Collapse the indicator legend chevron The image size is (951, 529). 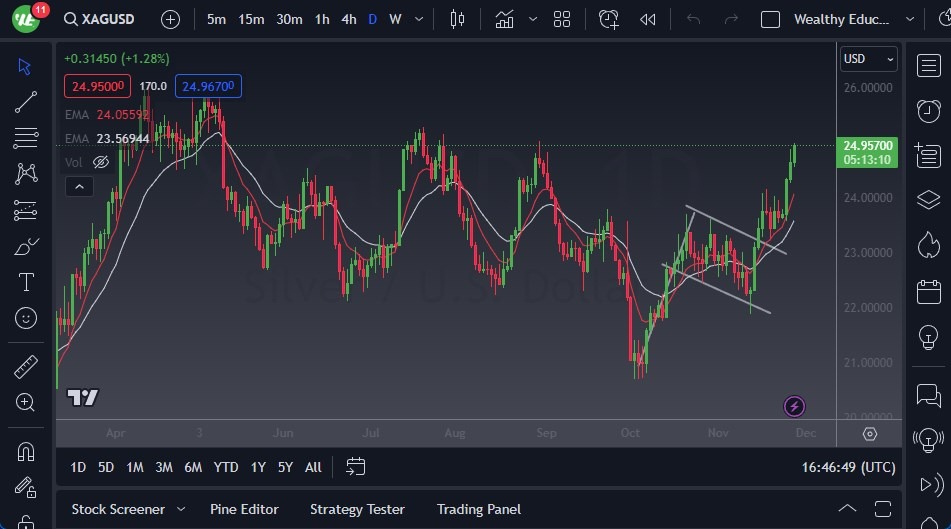click(78, 186)
